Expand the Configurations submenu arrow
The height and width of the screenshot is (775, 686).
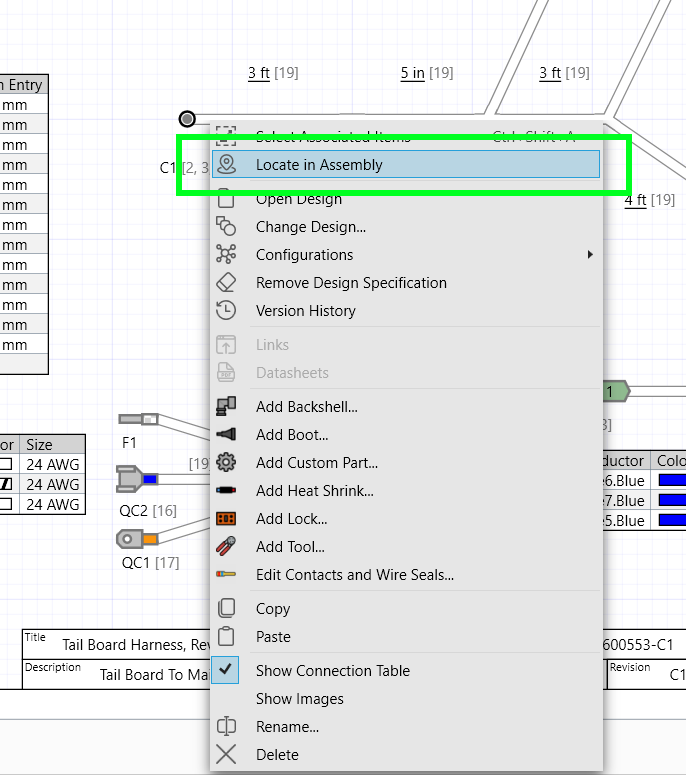(x=590, y=255)
